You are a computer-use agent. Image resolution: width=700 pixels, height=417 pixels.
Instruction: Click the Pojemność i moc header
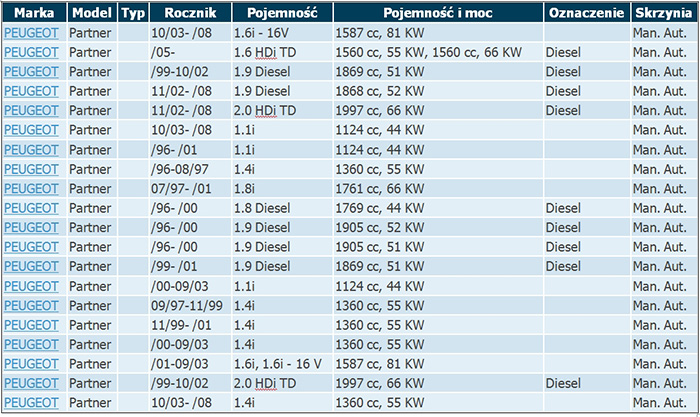pos(438,13)
